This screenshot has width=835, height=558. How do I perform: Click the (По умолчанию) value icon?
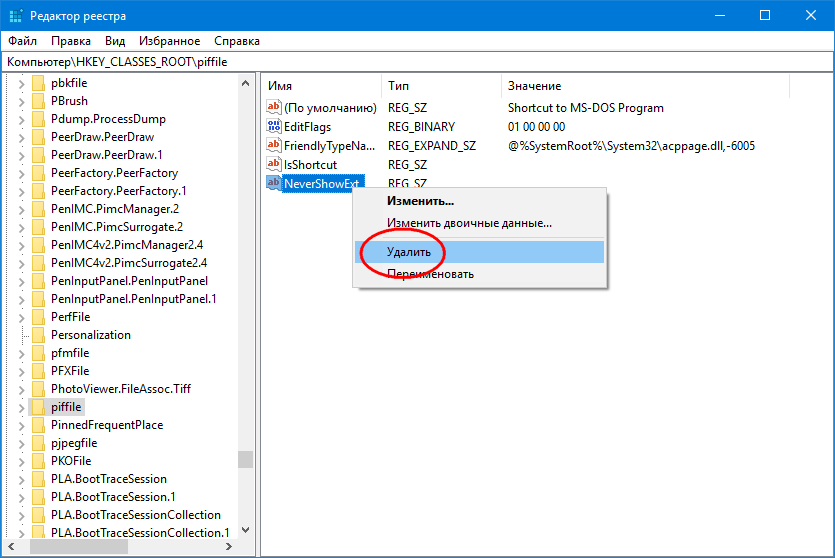[x=274, y=108]
